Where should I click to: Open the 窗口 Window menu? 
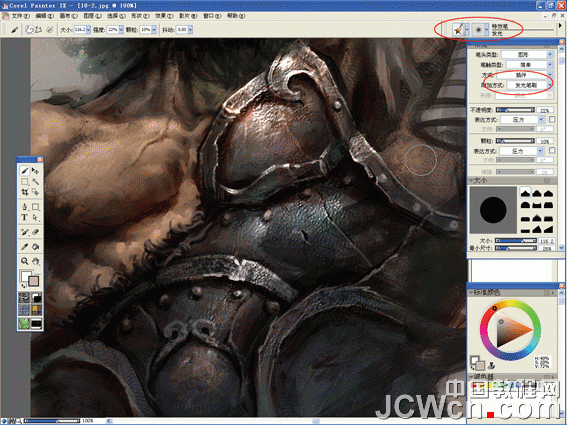pyautogui.click(x=212, y=16)
